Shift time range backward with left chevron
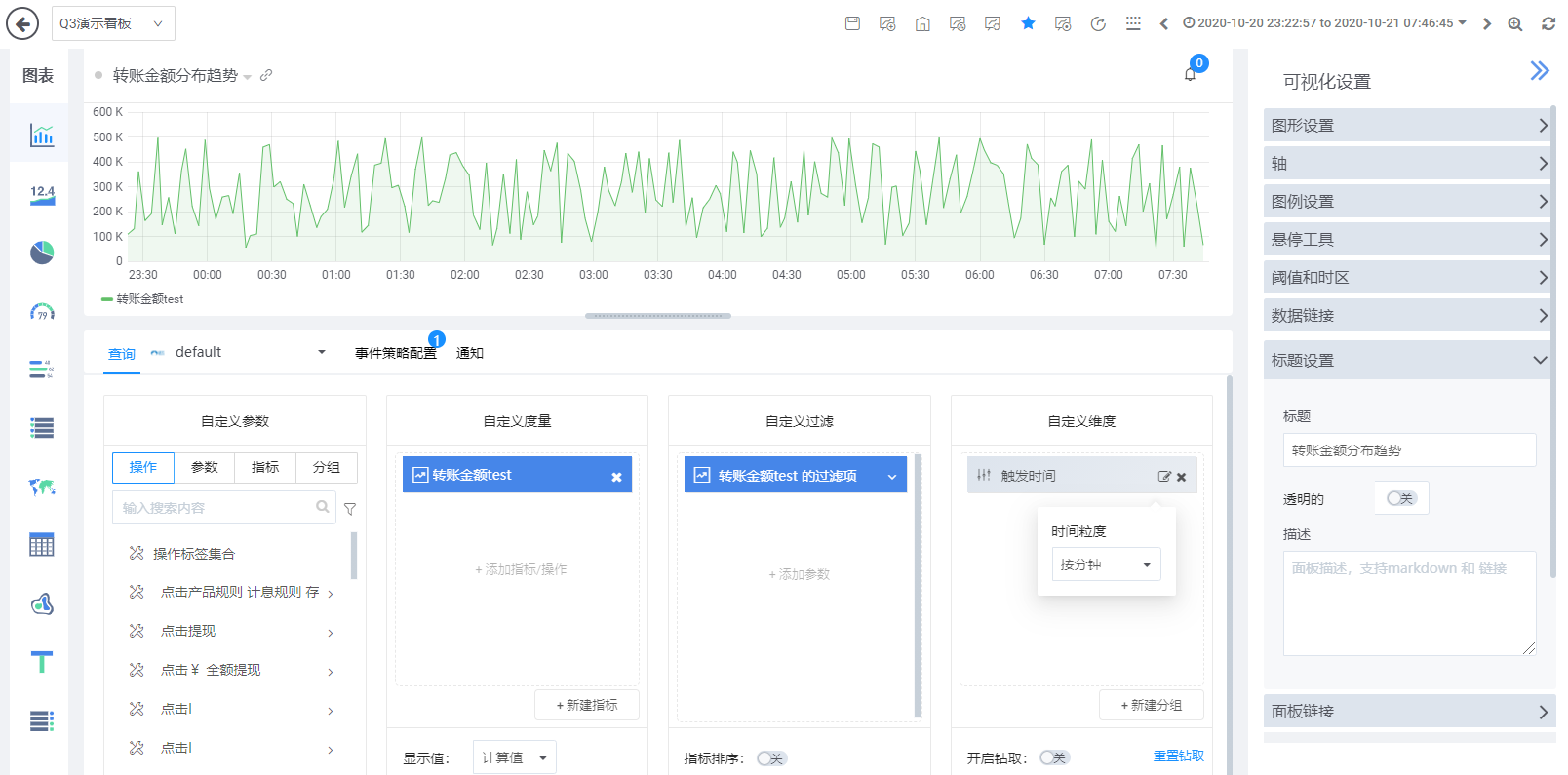Image resolution: width=1568 pixels, height=775 pixels. pos(1163,23)
